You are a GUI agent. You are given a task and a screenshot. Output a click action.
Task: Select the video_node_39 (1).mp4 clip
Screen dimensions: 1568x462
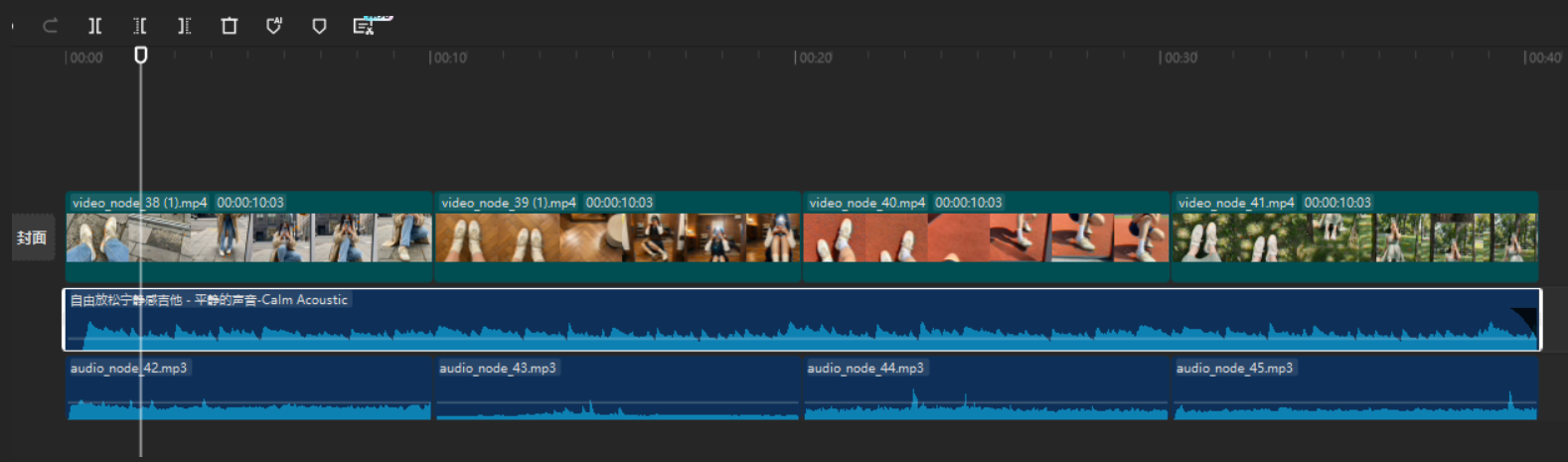[618, 236]
